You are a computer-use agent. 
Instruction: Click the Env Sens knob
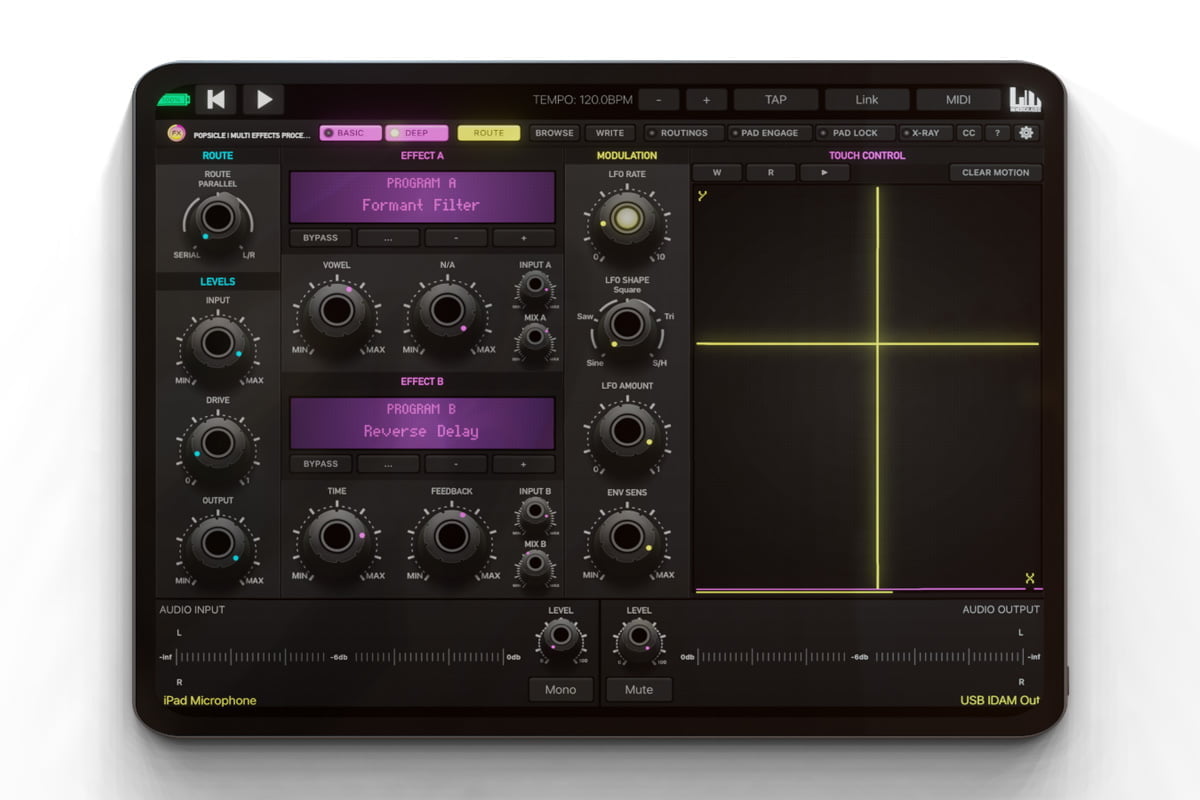click(627, 536)
